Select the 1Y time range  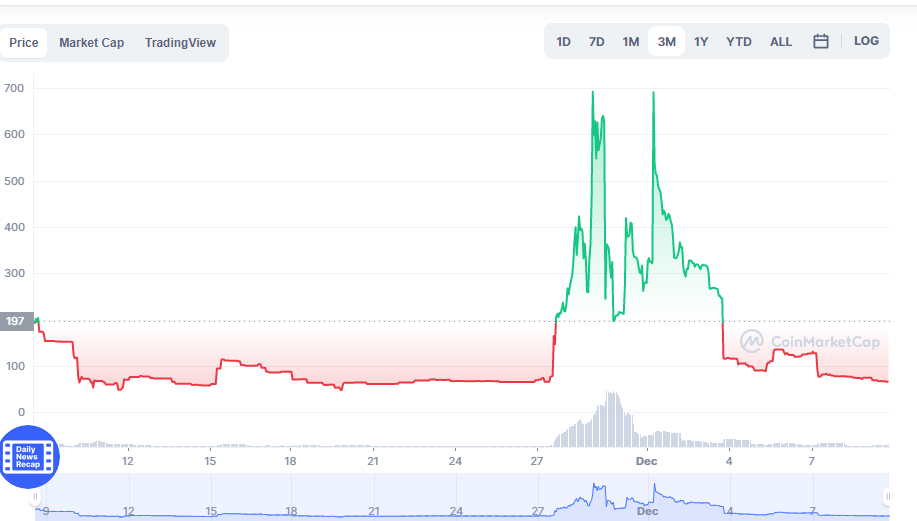point(701,42)
